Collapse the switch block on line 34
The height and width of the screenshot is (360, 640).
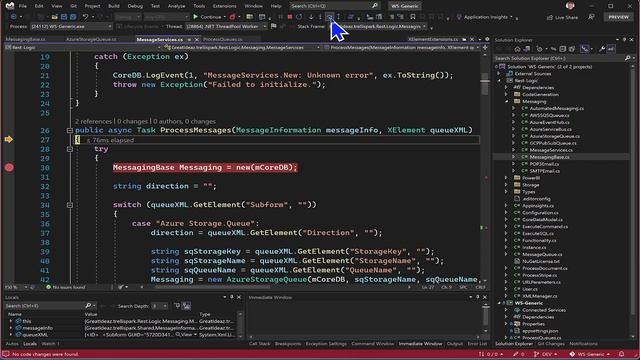click(x=70, y=205)
